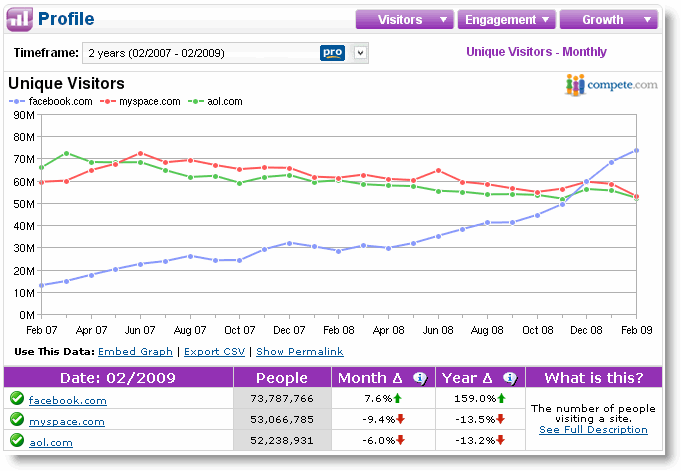Click the Date: 02/2009 column header

[x=118, y=378]
